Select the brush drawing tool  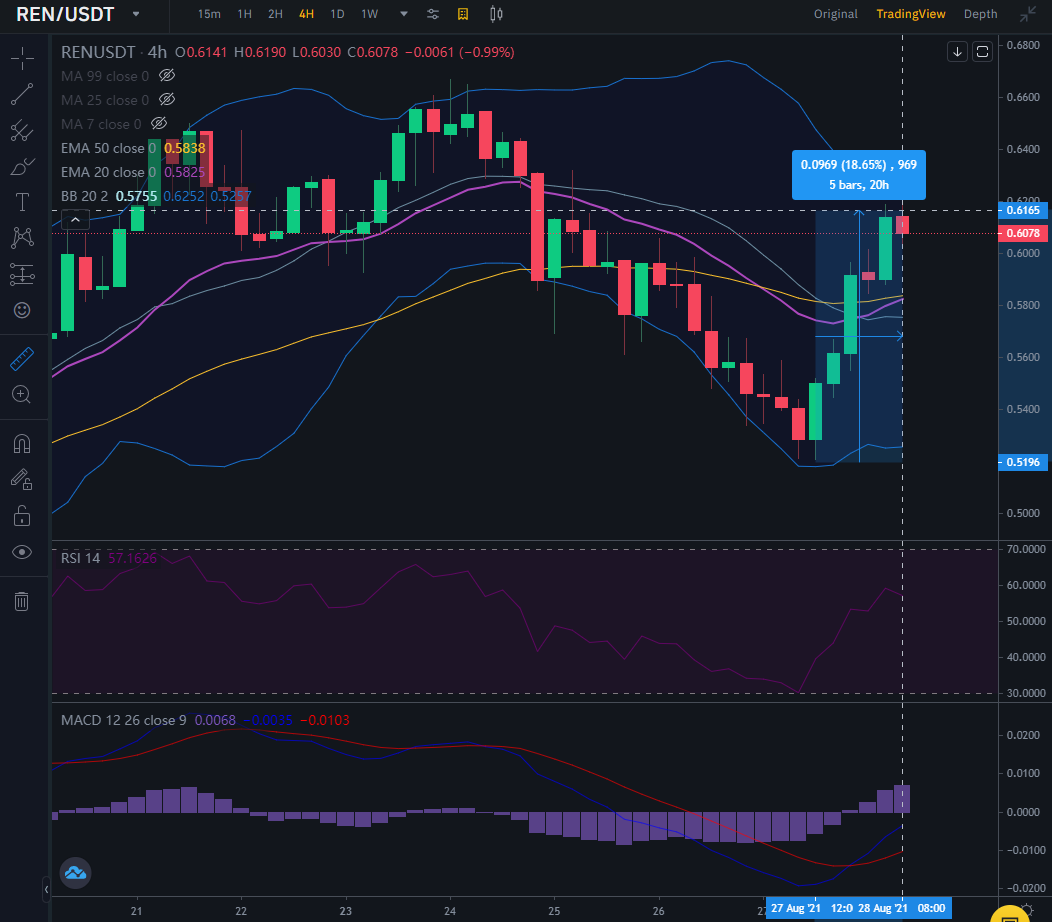[x=22, y=166]
